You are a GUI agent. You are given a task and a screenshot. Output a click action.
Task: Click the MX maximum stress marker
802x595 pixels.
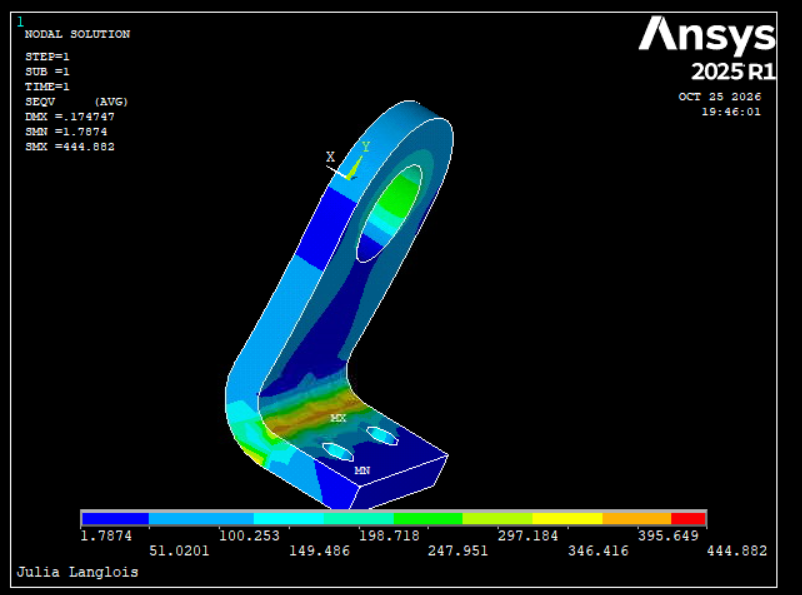point(338,418)
